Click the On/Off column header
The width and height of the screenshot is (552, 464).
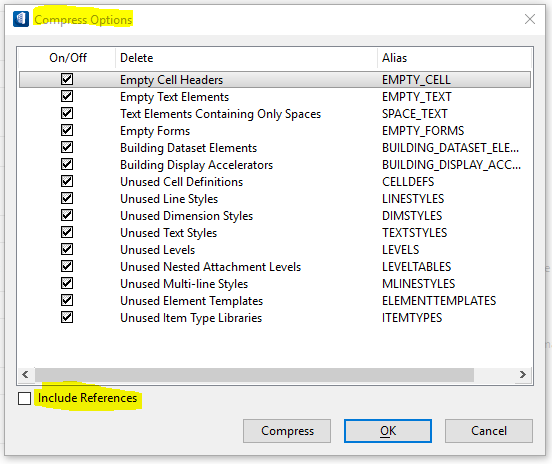coord(67,58)
